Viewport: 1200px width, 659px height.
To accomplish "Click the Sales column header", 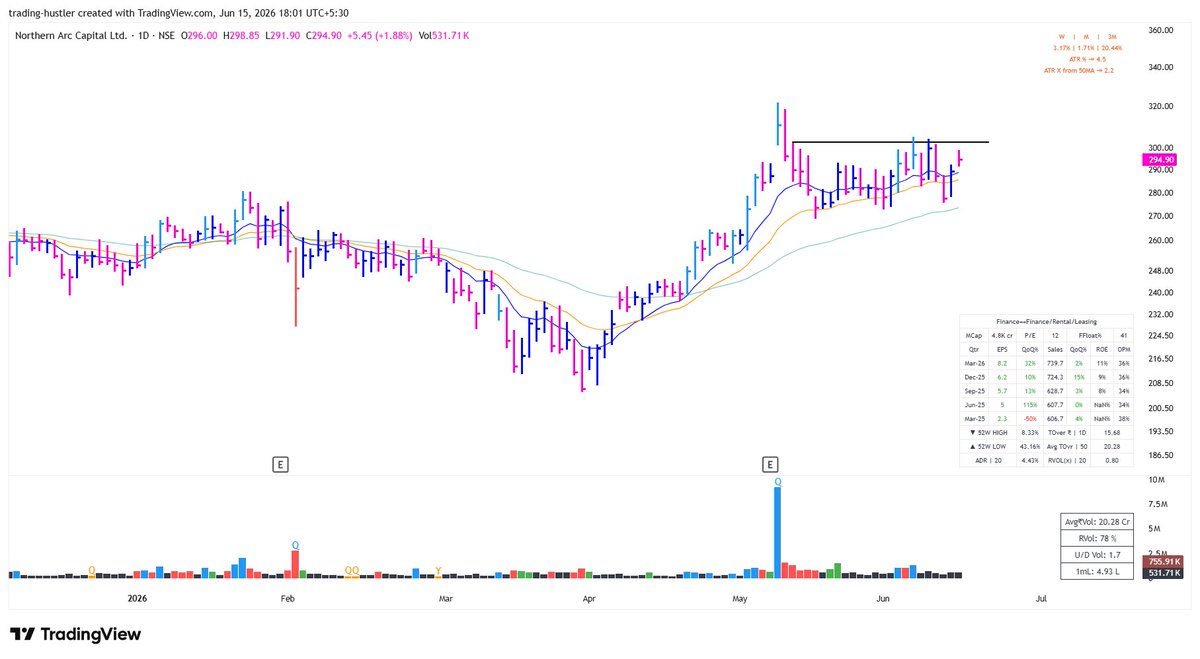I will click(1055, 349).
